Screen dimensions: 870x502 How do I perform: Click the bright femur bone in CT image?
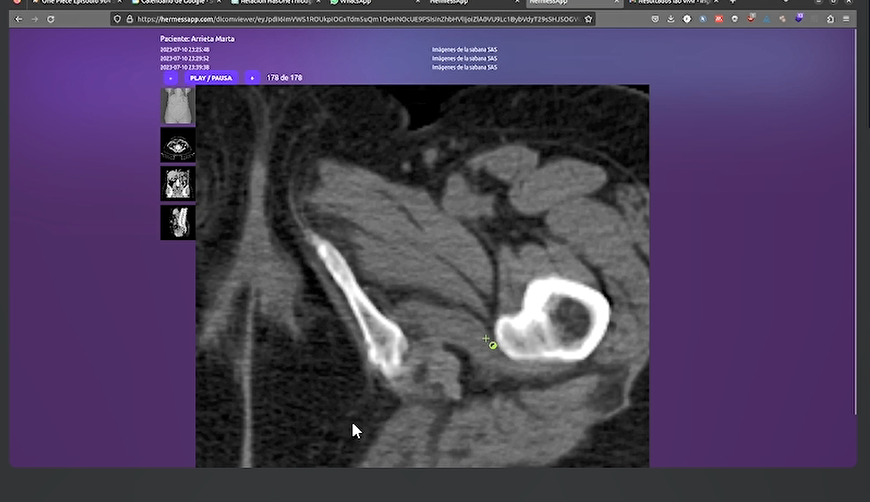552,320
